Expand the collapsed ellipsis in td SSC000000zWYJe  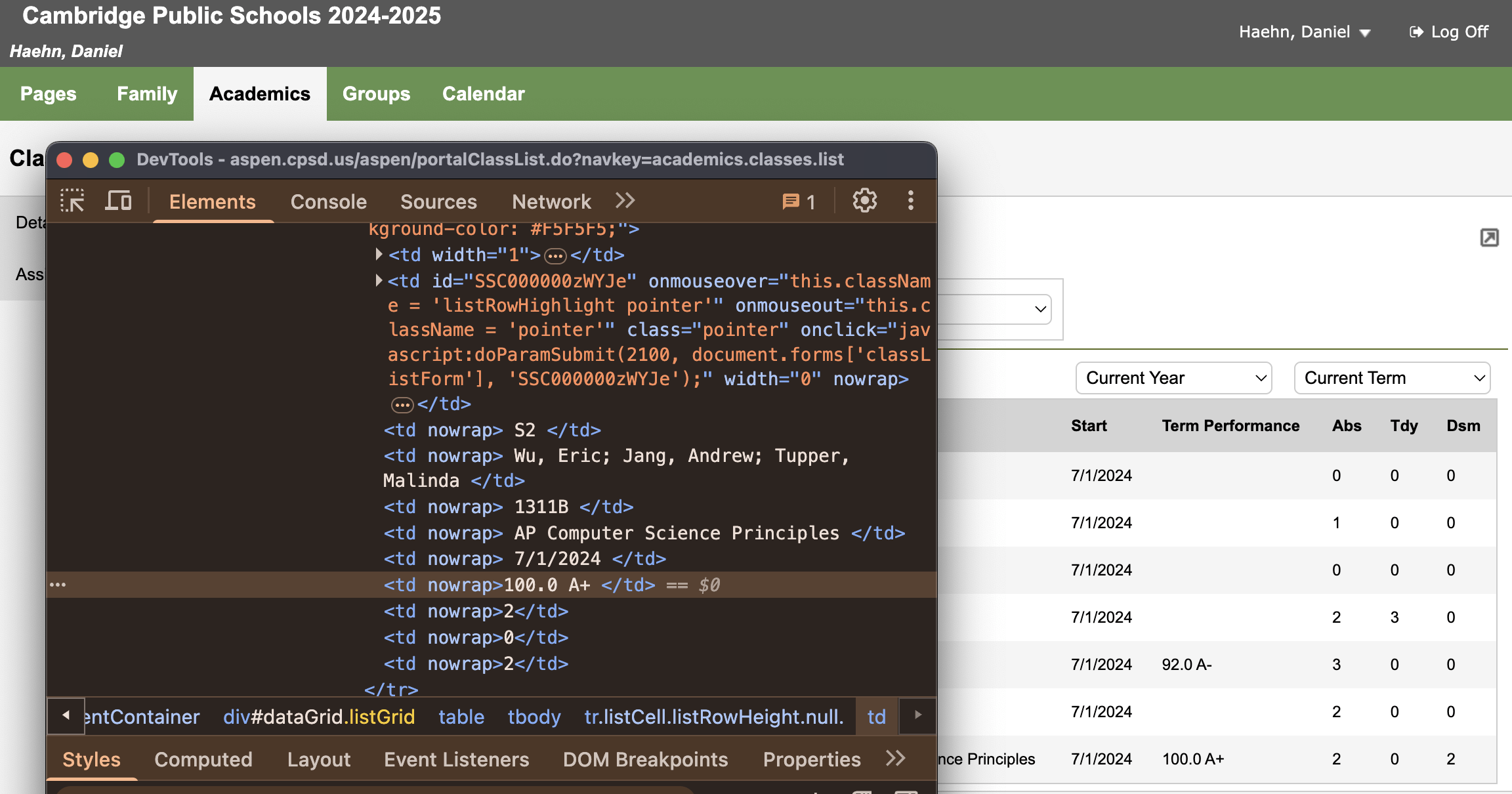(x=402, y=405)
